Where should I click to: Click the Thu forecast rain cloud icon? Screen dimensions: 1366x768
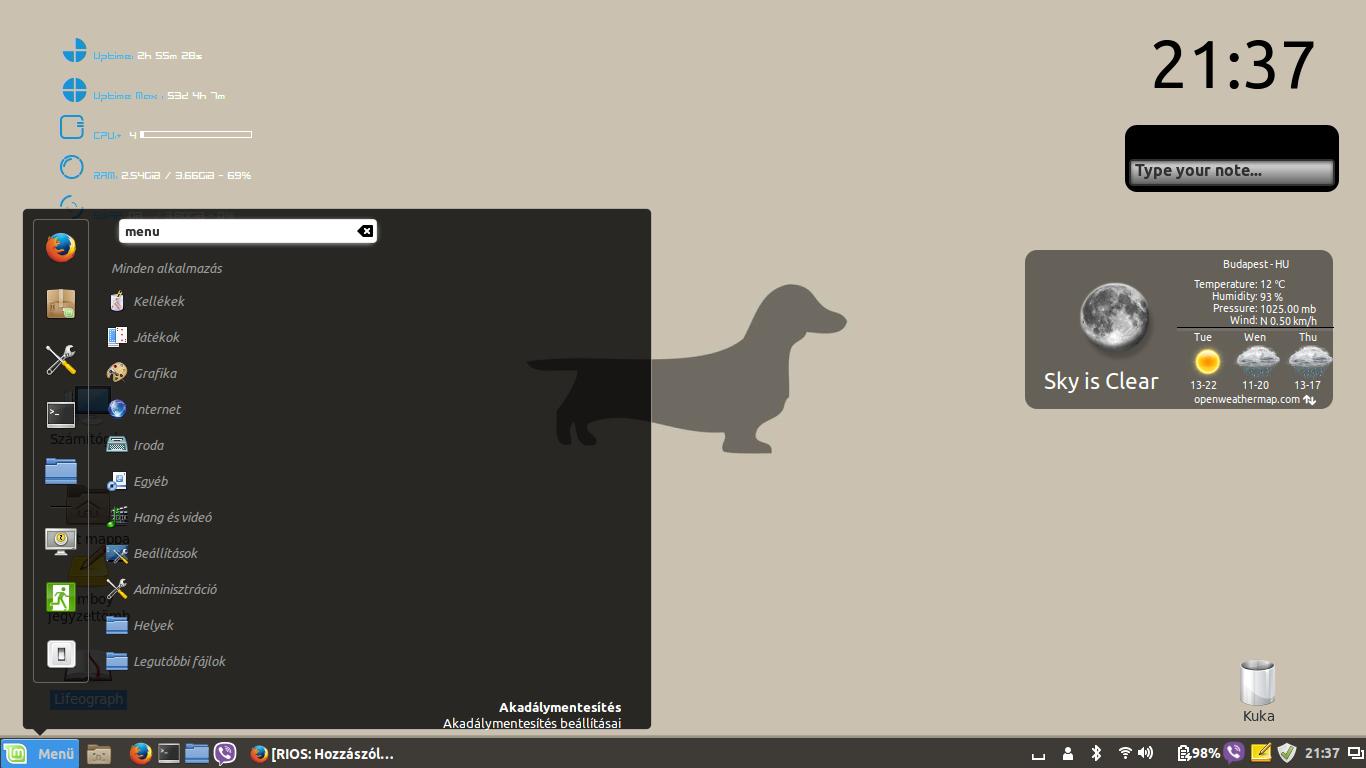[1309, 361]
